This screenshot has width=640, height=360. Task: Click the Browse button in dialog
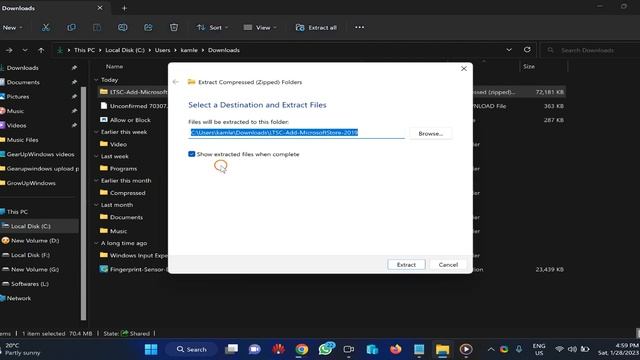[x=431, y=133]
